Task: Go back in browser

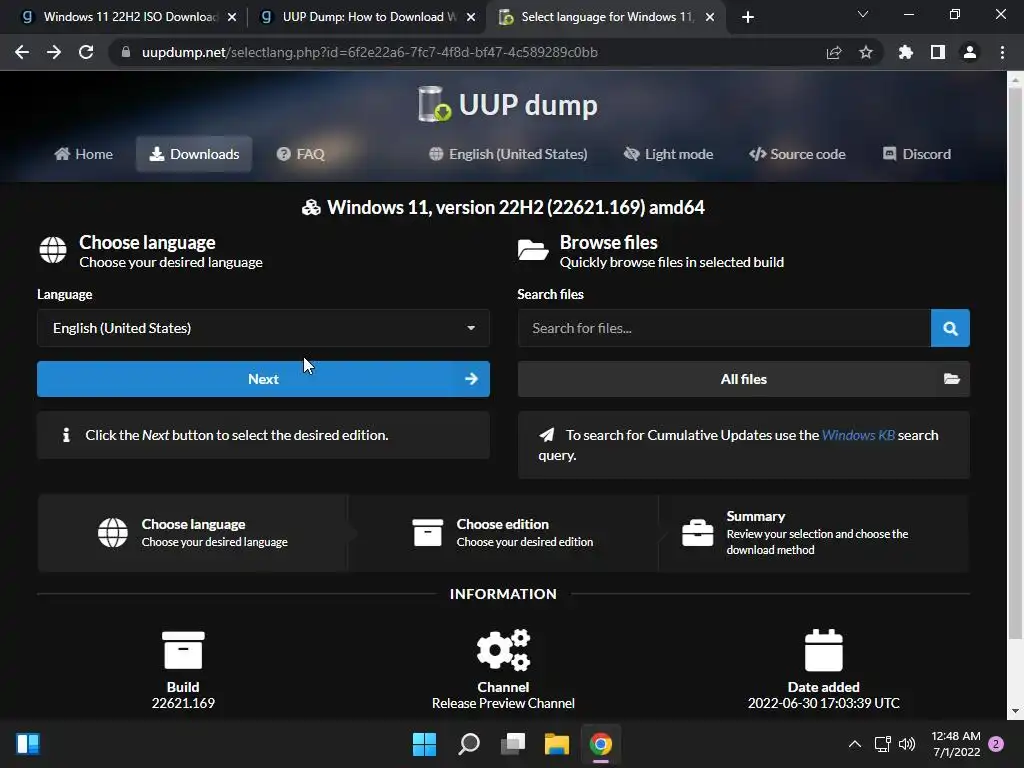Action: pos(22,52)
